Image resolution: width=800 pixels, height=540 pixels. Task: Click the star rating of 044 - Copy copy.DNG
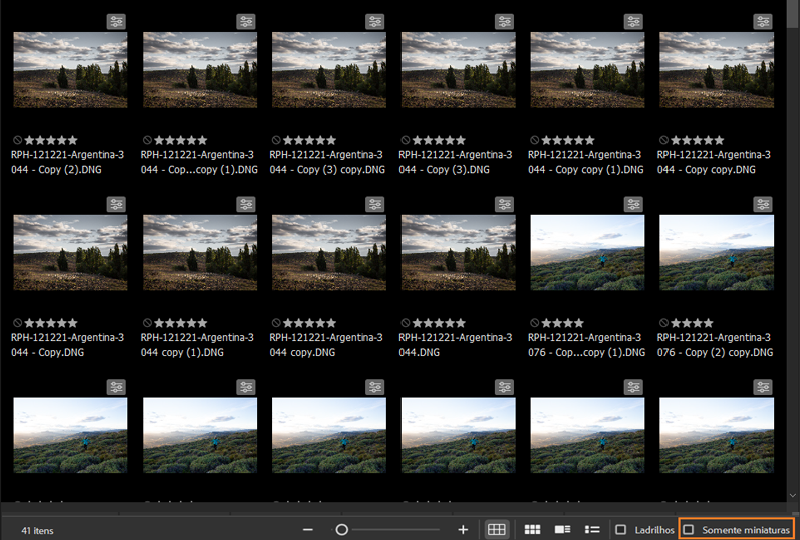(697, 140)
